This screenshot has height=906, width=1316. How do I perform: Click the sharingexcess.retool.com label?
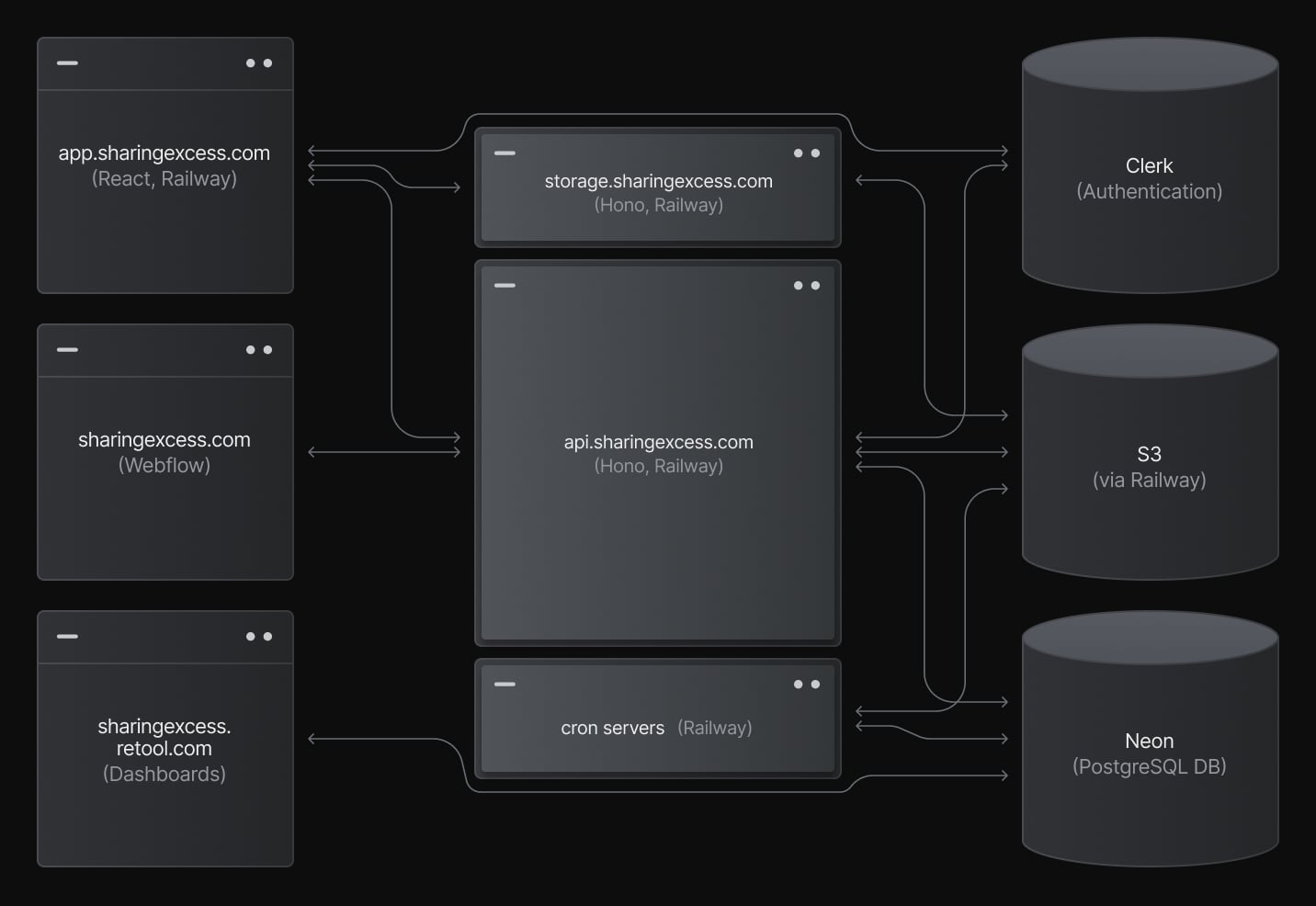click(x=164, y=738)
